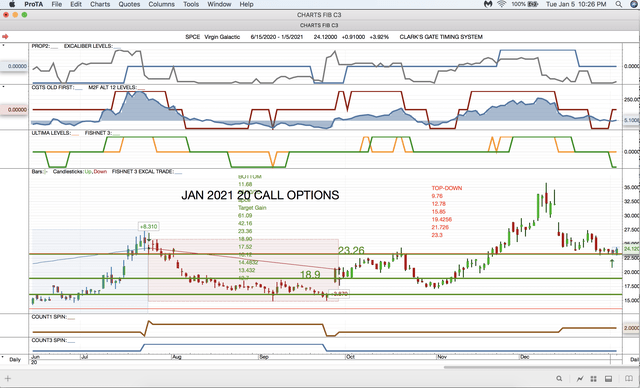Select the line chart view icon
Screen dimensions: 640x388
point(580,379)
